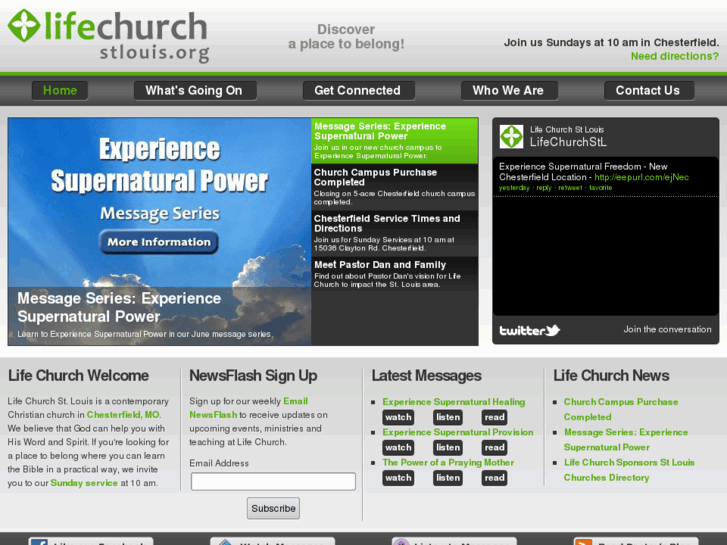Open the eepurl.com/ejNec tweet link
This screenshot has width=727, height=545.
click(x=641, y=177)
